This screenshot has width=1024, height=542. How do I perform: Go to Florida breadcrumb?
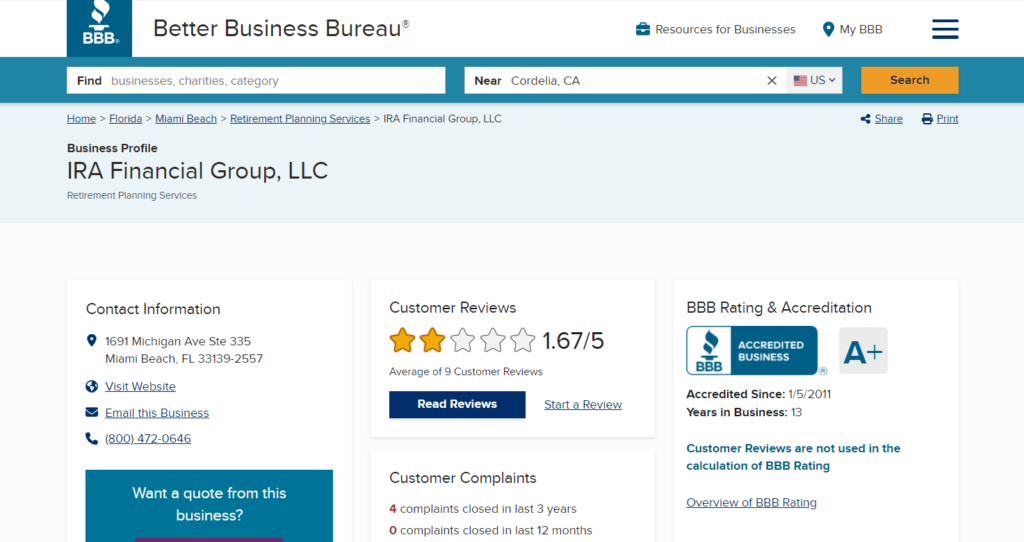(125, 119)
